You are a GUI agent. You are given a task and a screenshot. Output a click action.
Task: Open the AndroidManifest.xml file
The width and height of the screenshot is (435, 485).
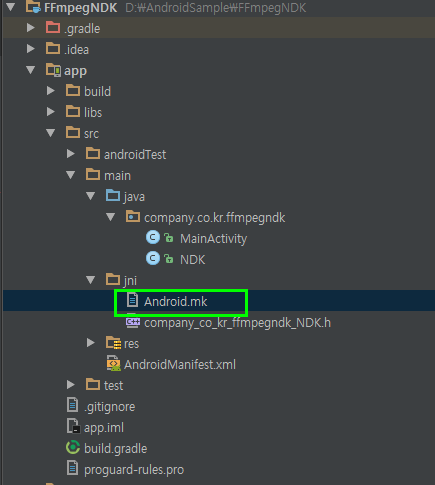tap(180, 365)
